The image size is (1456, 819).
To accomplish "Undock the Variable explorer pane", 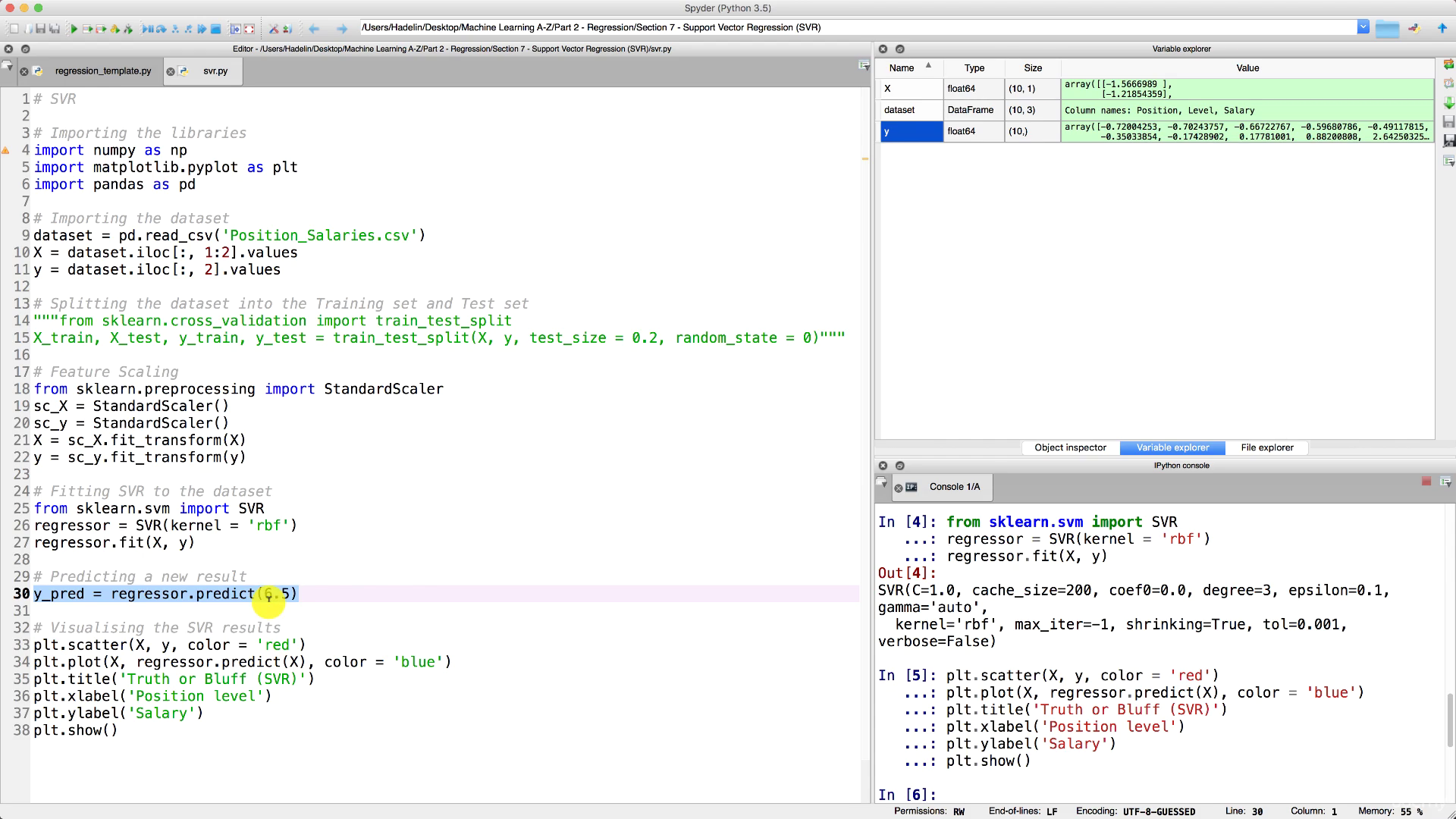I will click(900, 49).
